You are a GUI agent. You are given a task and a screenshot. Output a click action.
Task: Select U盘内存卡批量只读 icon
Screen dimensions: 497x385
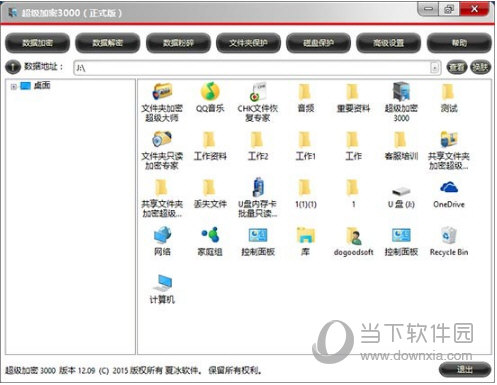pyautogui.click(x=257, y=198)
